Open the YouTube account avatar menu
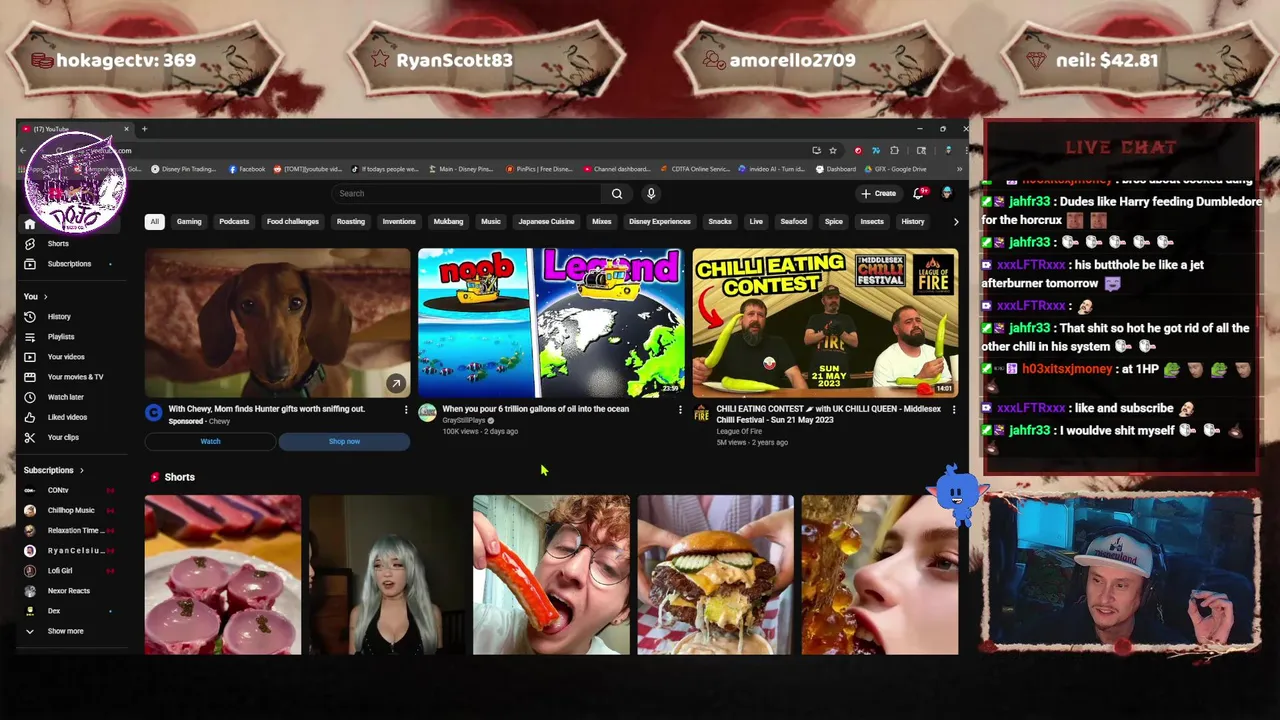 point(947,193)
